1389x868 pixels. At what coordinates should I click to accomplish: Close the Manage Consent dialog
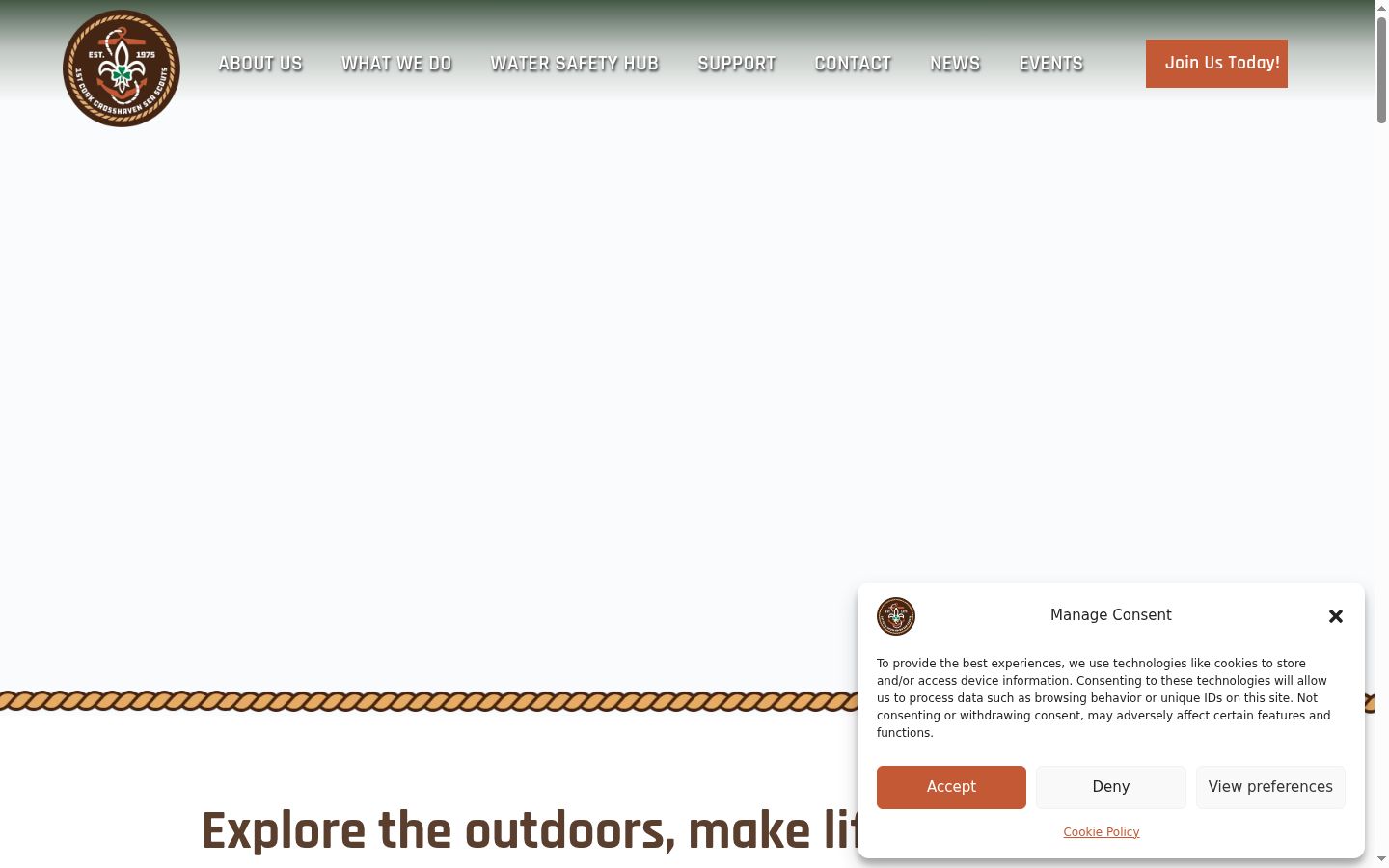(x=1336, y=616)
